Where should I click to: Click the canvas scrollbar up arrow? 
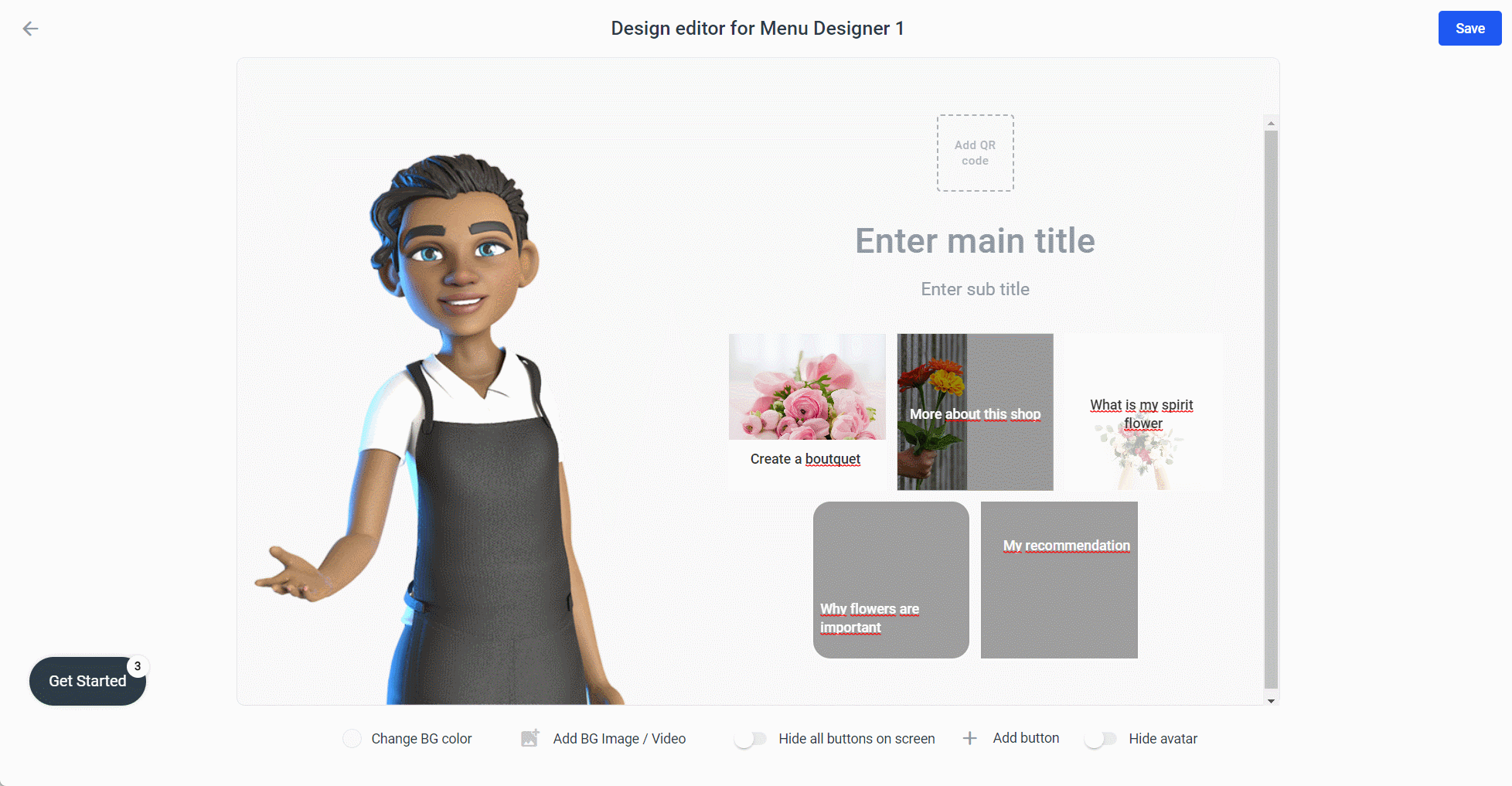tap(1271, 124)
